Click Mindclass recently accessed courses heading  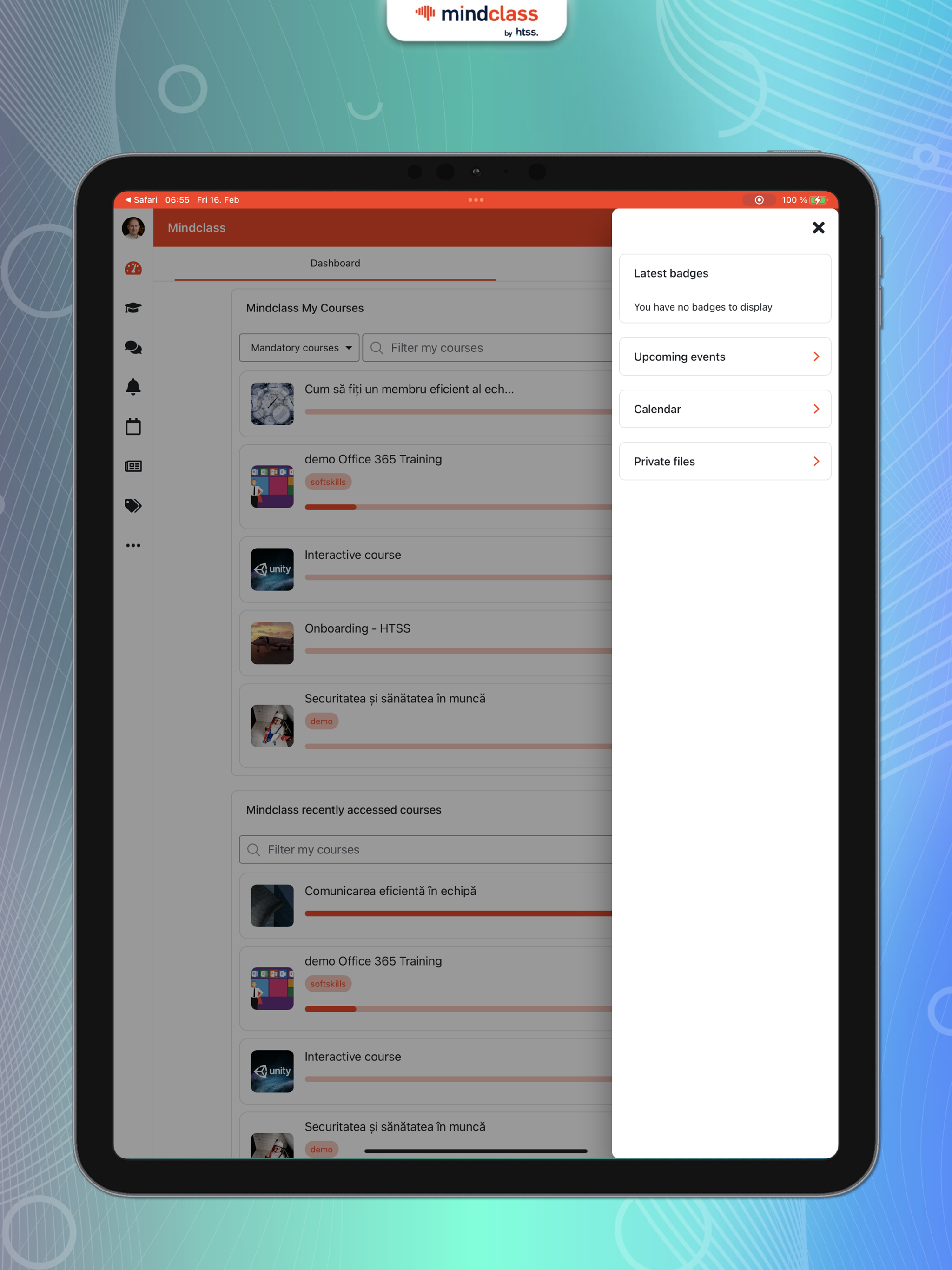tap(344, 810)
